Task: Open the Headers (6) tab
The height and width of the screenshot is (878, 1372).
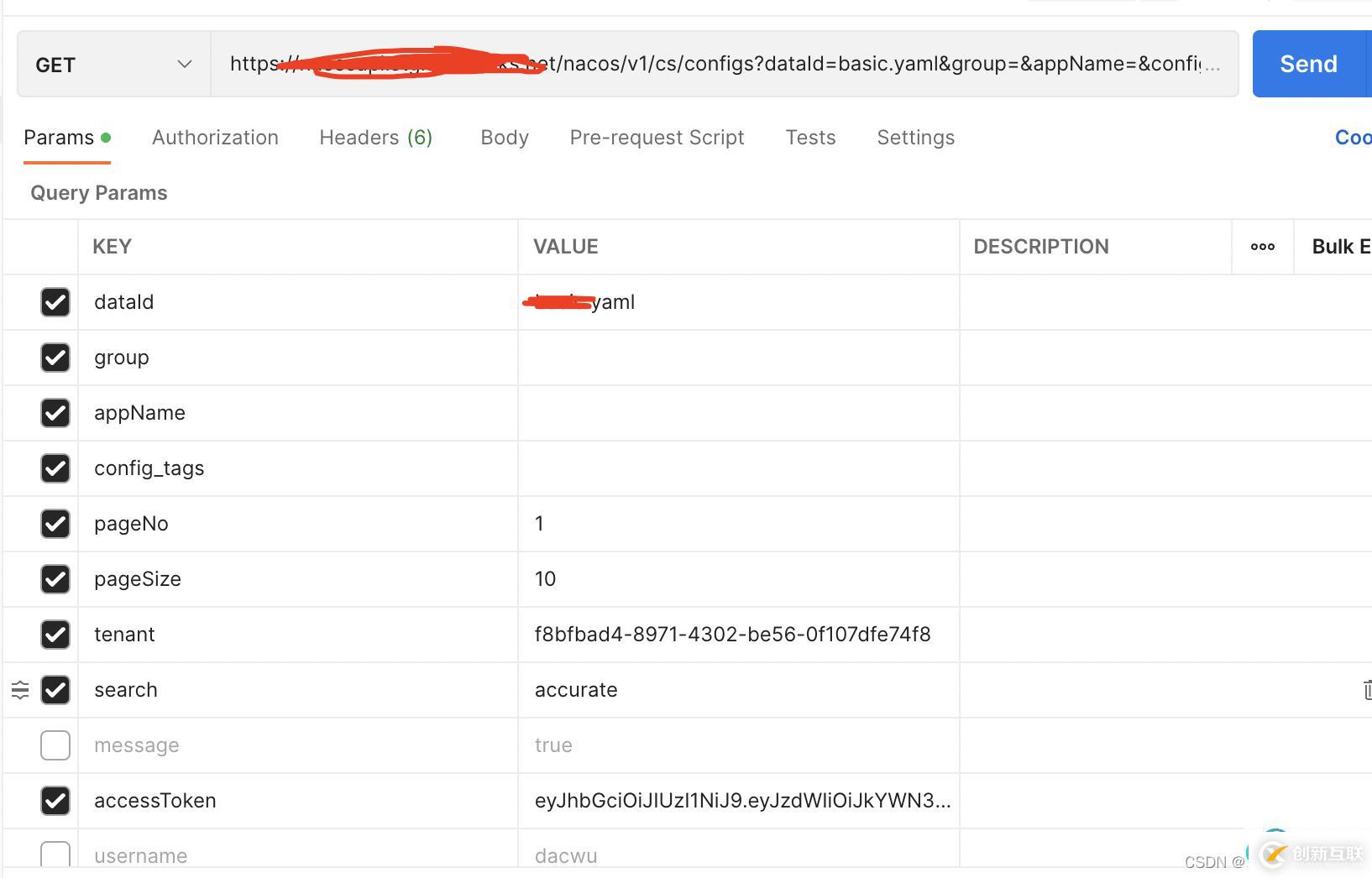Action: (375, 138)
